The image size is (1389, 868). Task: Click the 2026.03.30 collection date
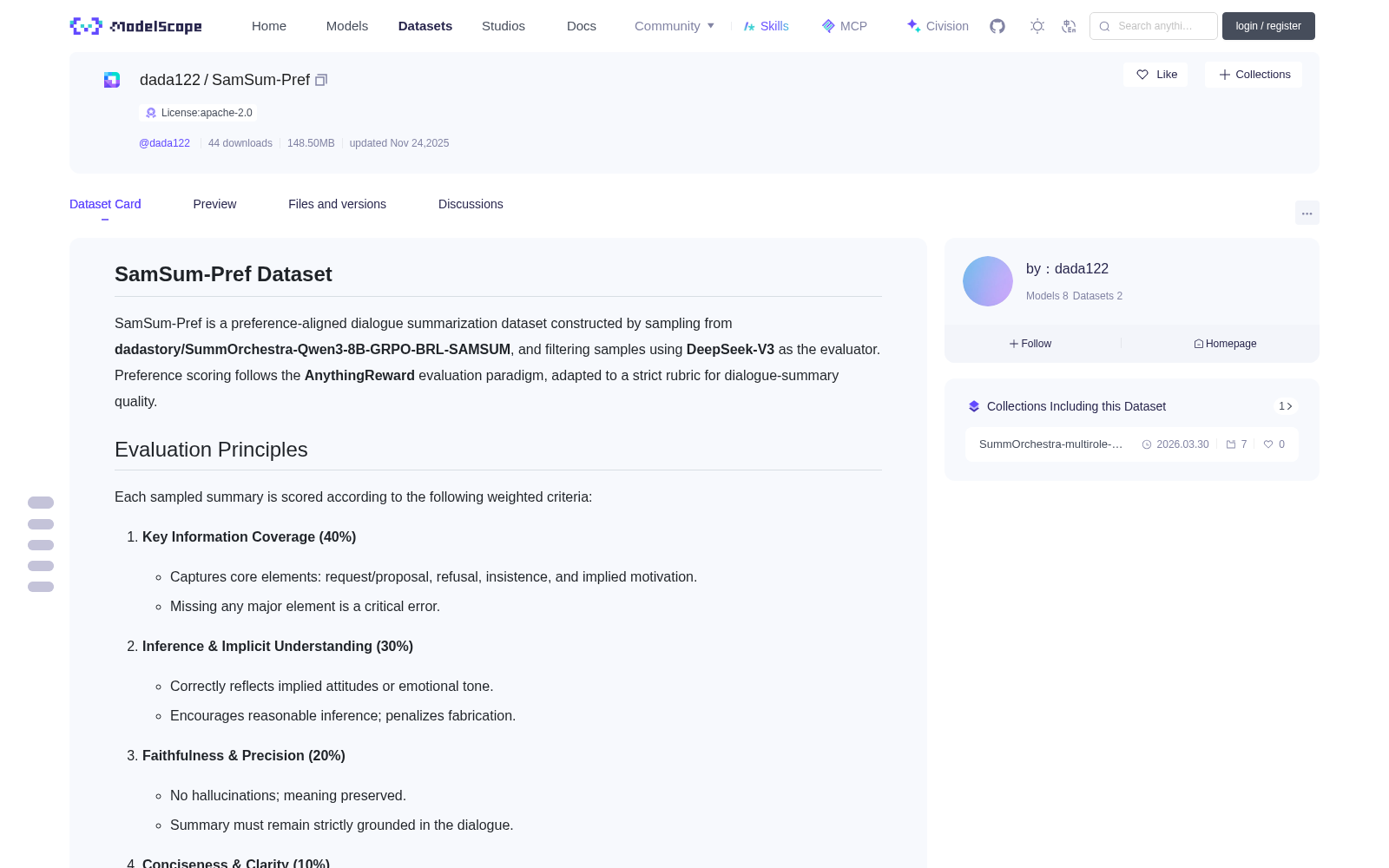tap(1182, 444)
